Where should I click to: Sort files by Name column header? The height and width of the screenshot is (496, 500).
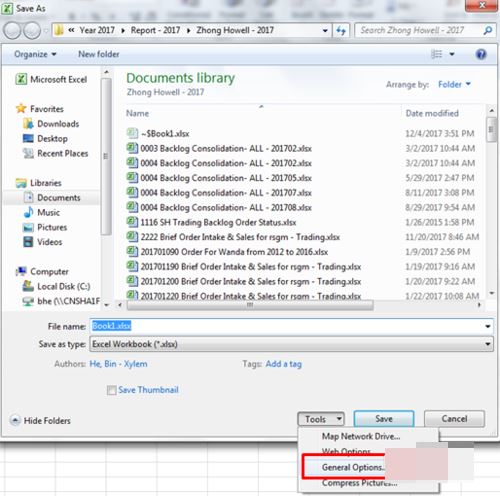coord(137,113)
